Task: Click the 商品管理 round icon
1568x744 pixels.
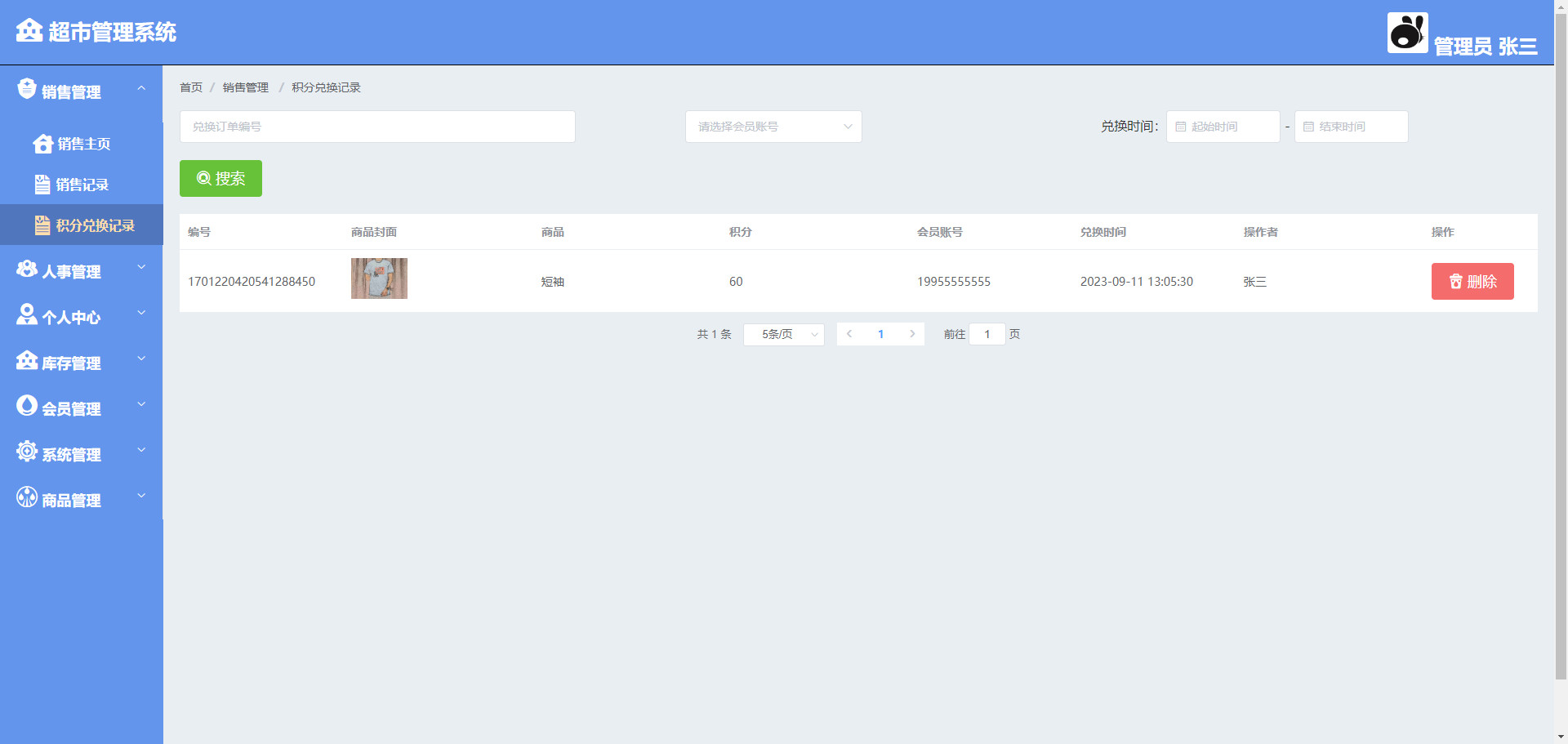Action: 27,497
